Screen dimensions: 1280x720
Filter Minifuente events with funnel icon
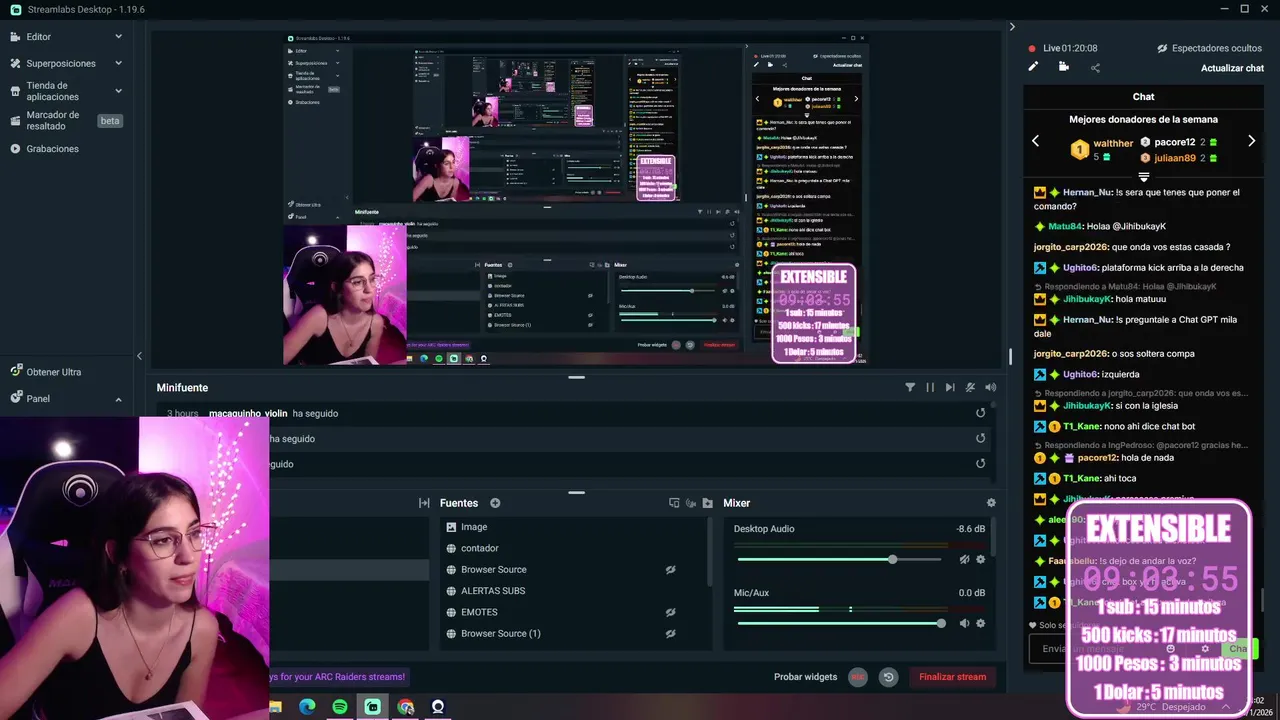coord(910,387)
